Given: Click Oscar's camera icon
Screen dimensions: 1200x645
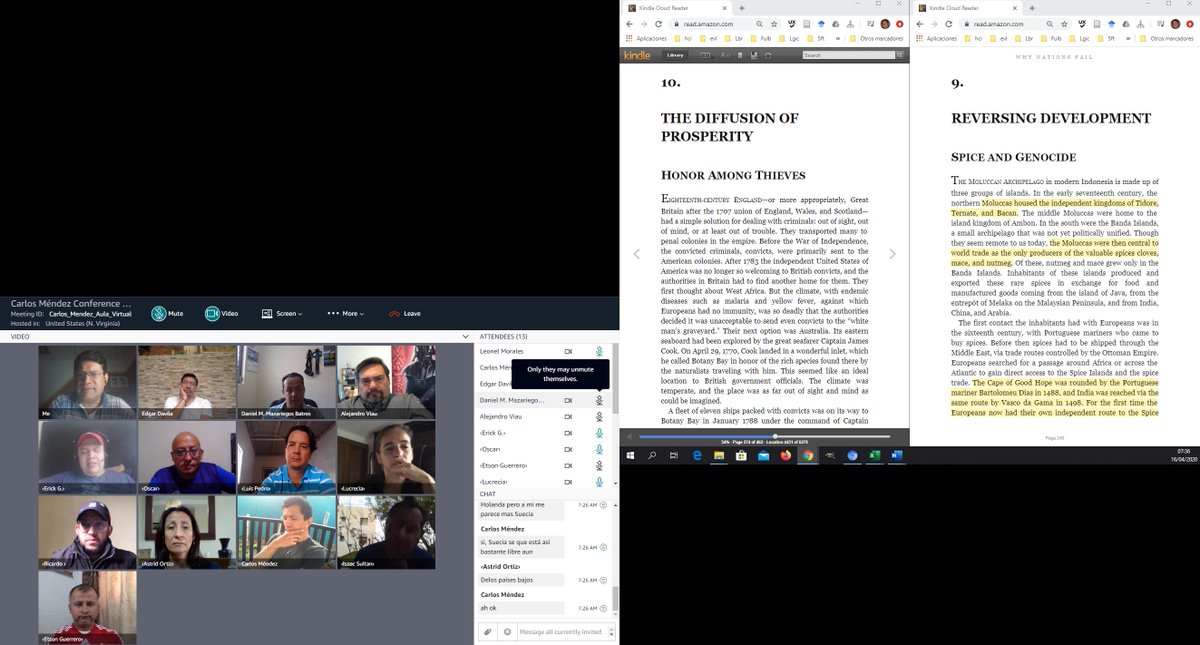Looking at the screenshot, I should [568, 449].
